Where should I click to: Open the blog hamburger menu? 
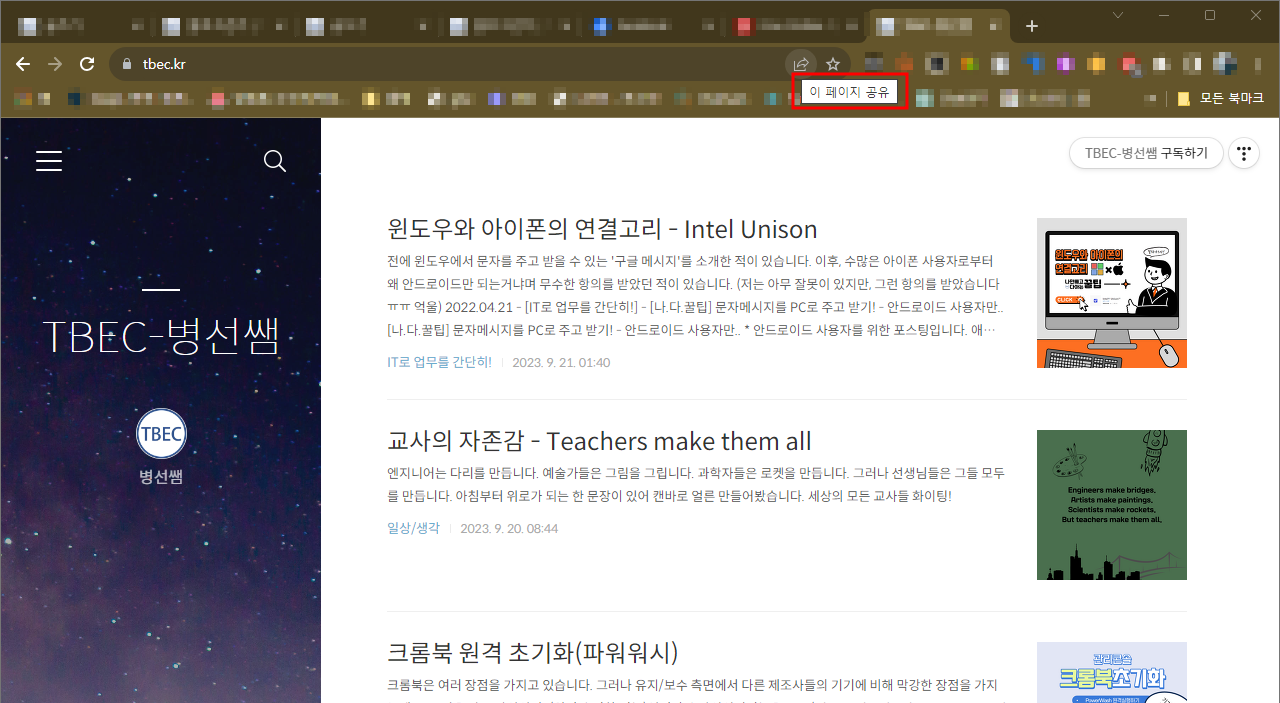tap(49, 161)
